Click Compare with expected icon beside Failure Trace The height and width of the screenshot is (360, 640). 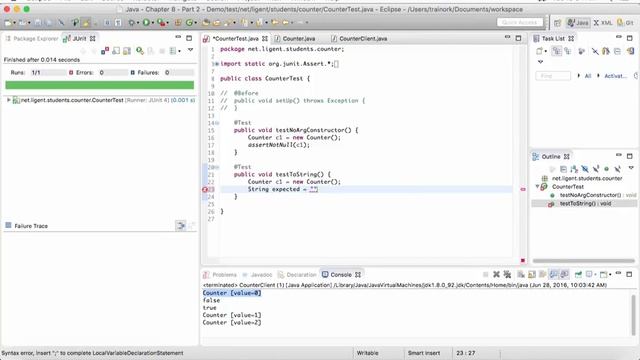(x=180, y=225)
